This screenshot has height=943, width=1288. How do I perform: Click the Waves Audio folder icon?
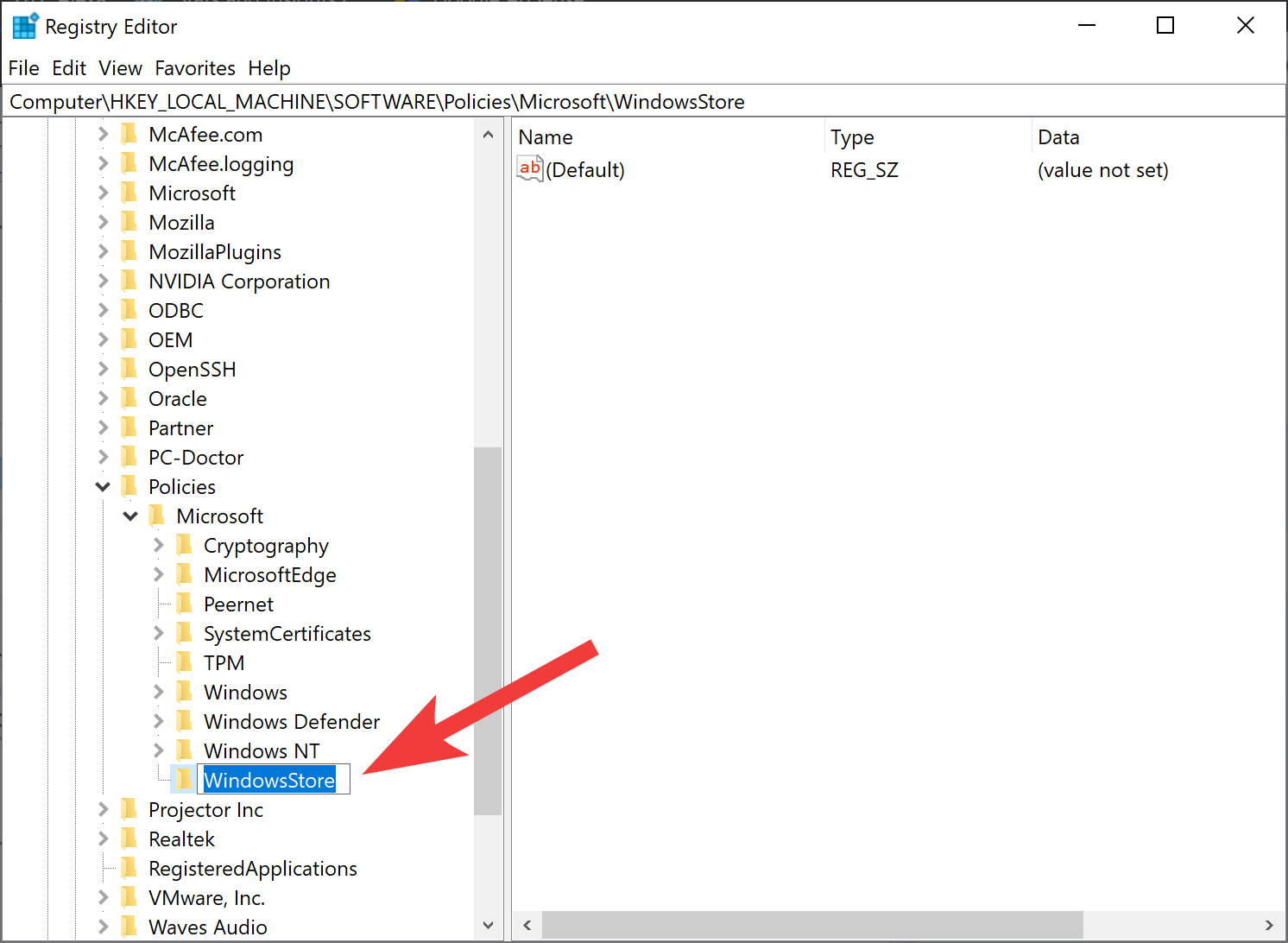(129, 926)
